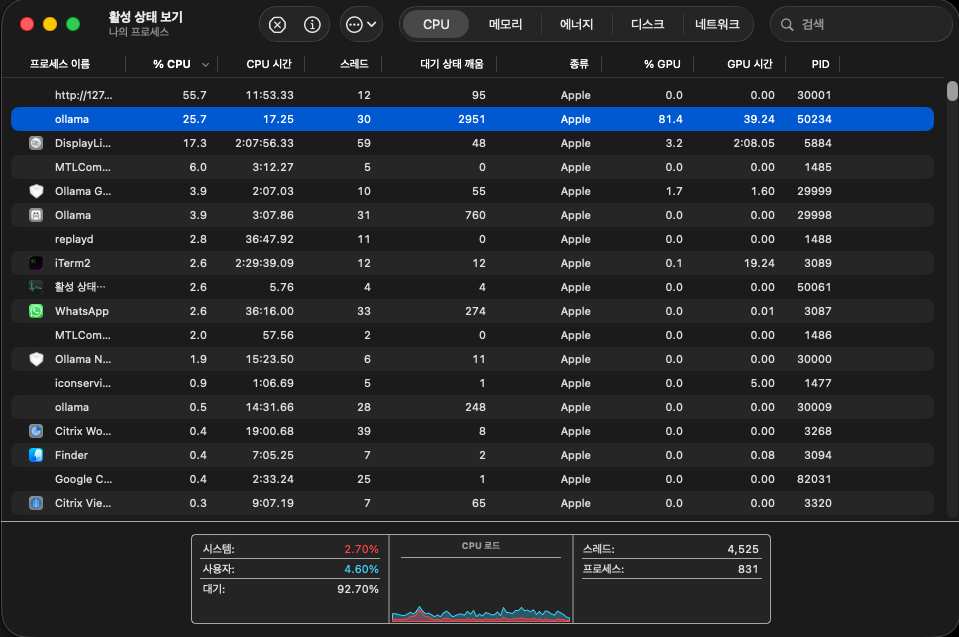Select the WhatsApp process name
Image resolution: width=959 pixels, height=637 pixels.
pos(82,311)
